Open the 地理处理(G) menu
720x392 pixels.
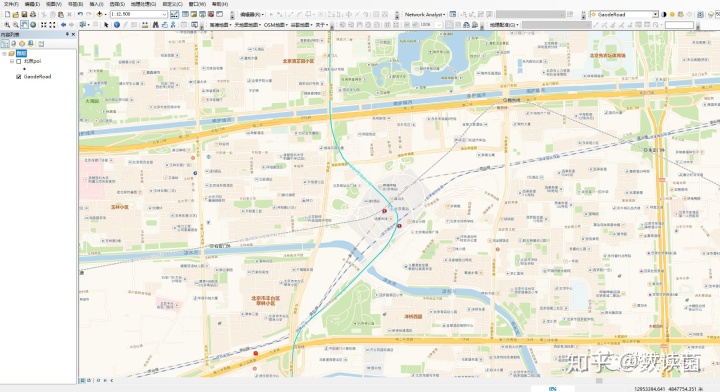[x=143, y=4]
